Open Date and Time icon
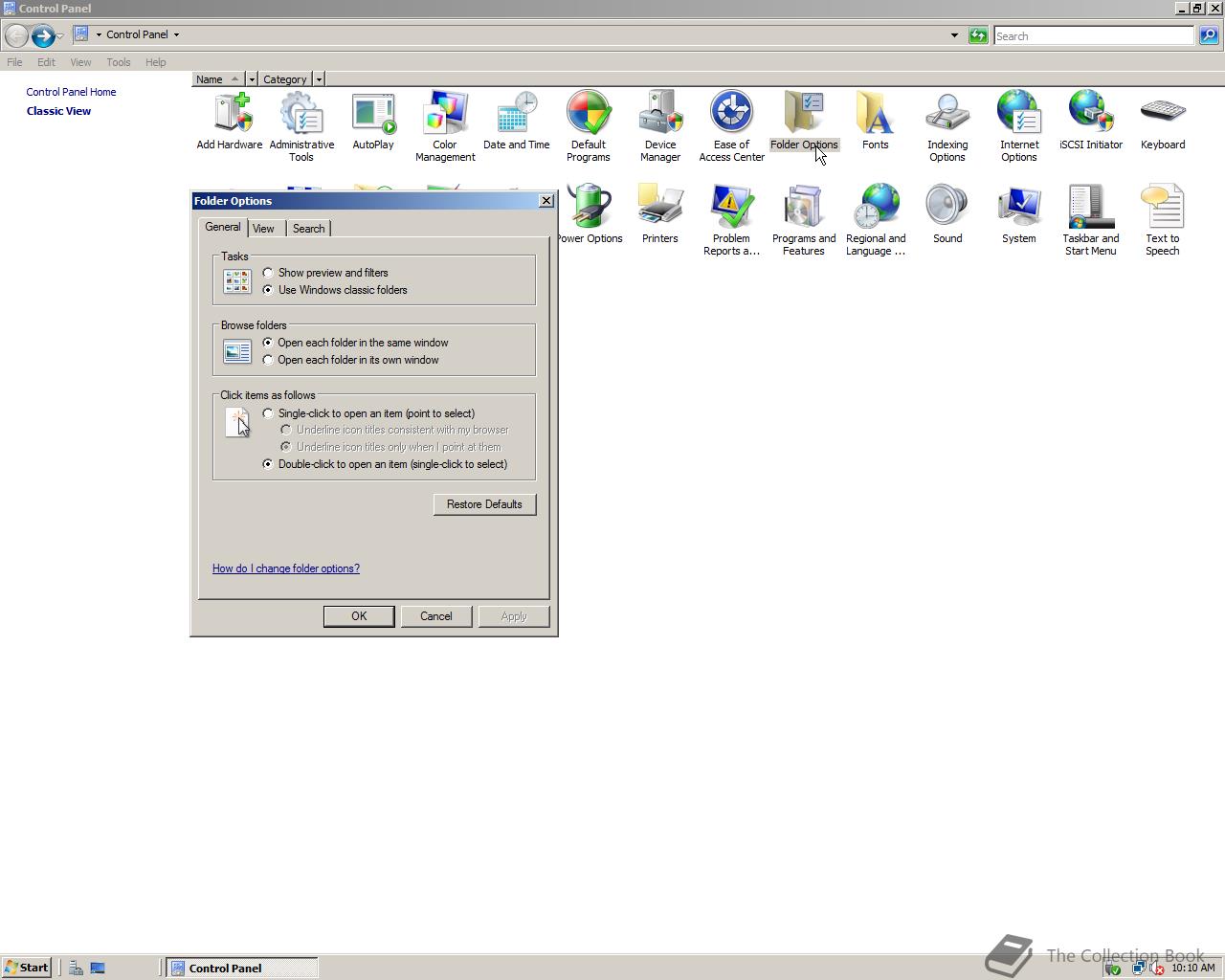The image size is (1225, 980). (517, 122)
